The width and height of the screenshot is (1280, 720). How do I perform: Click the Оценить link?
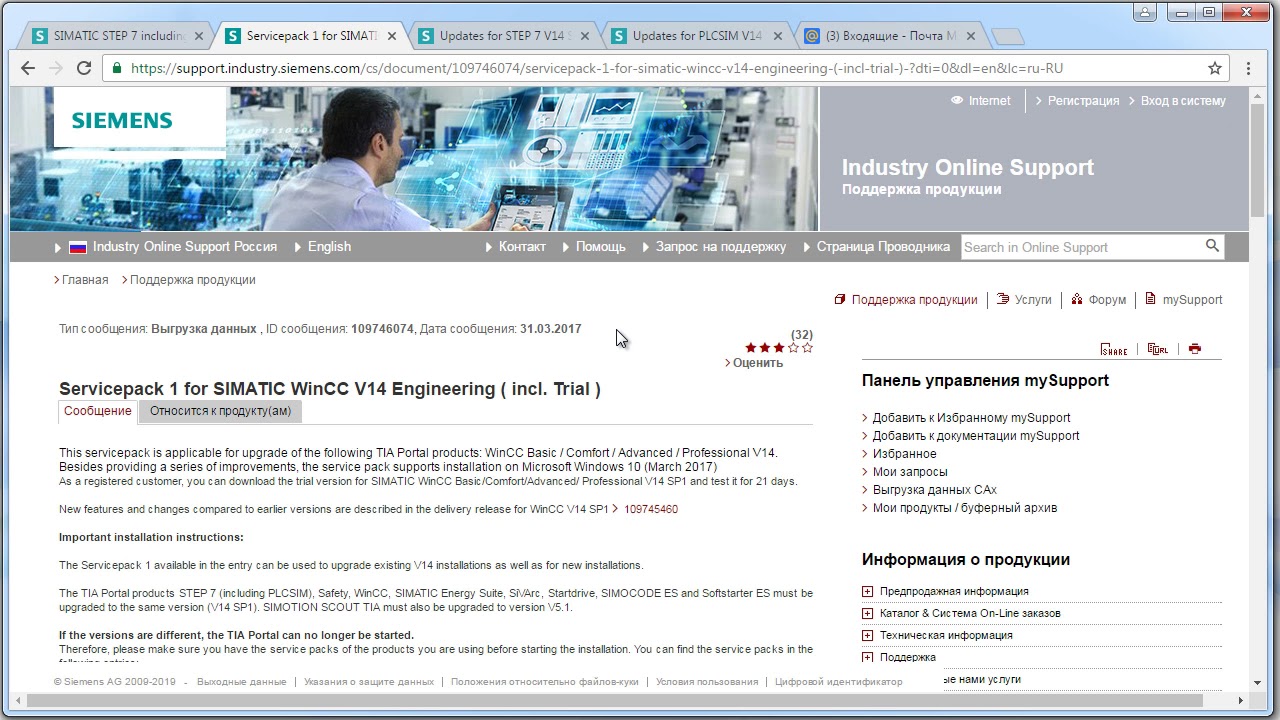pyautogui.click(x=758, y=363)
